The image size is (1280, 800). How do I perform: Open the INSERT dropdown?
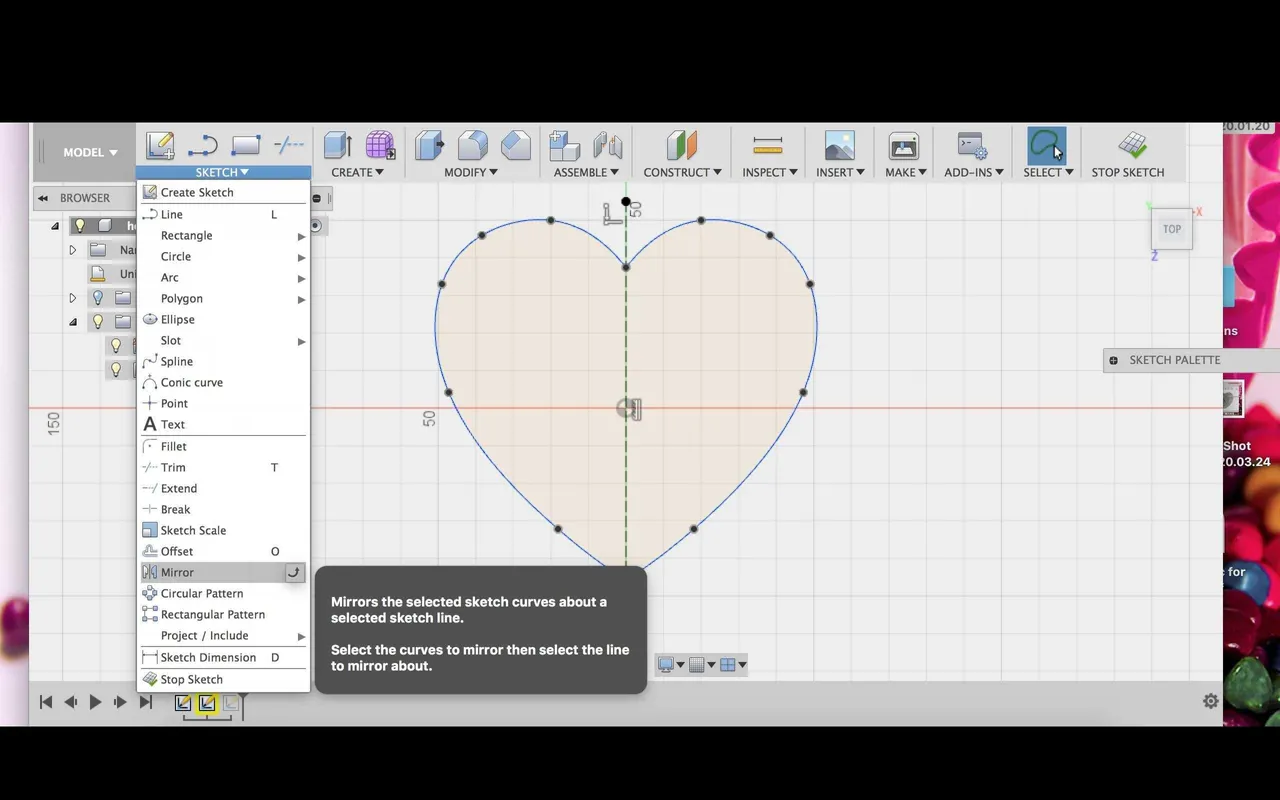click(840, 172)
